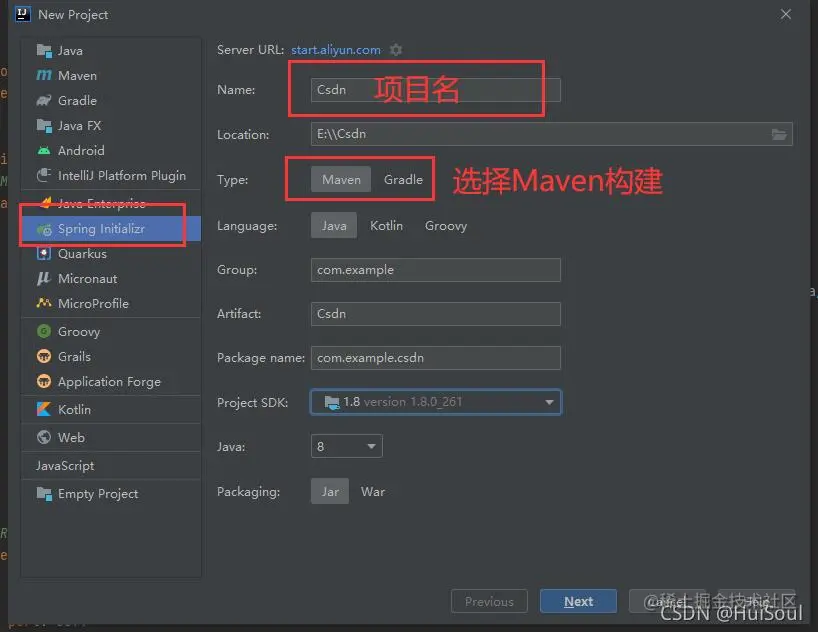Click SDK folder icon in Project SDK field

click(332, 402)
